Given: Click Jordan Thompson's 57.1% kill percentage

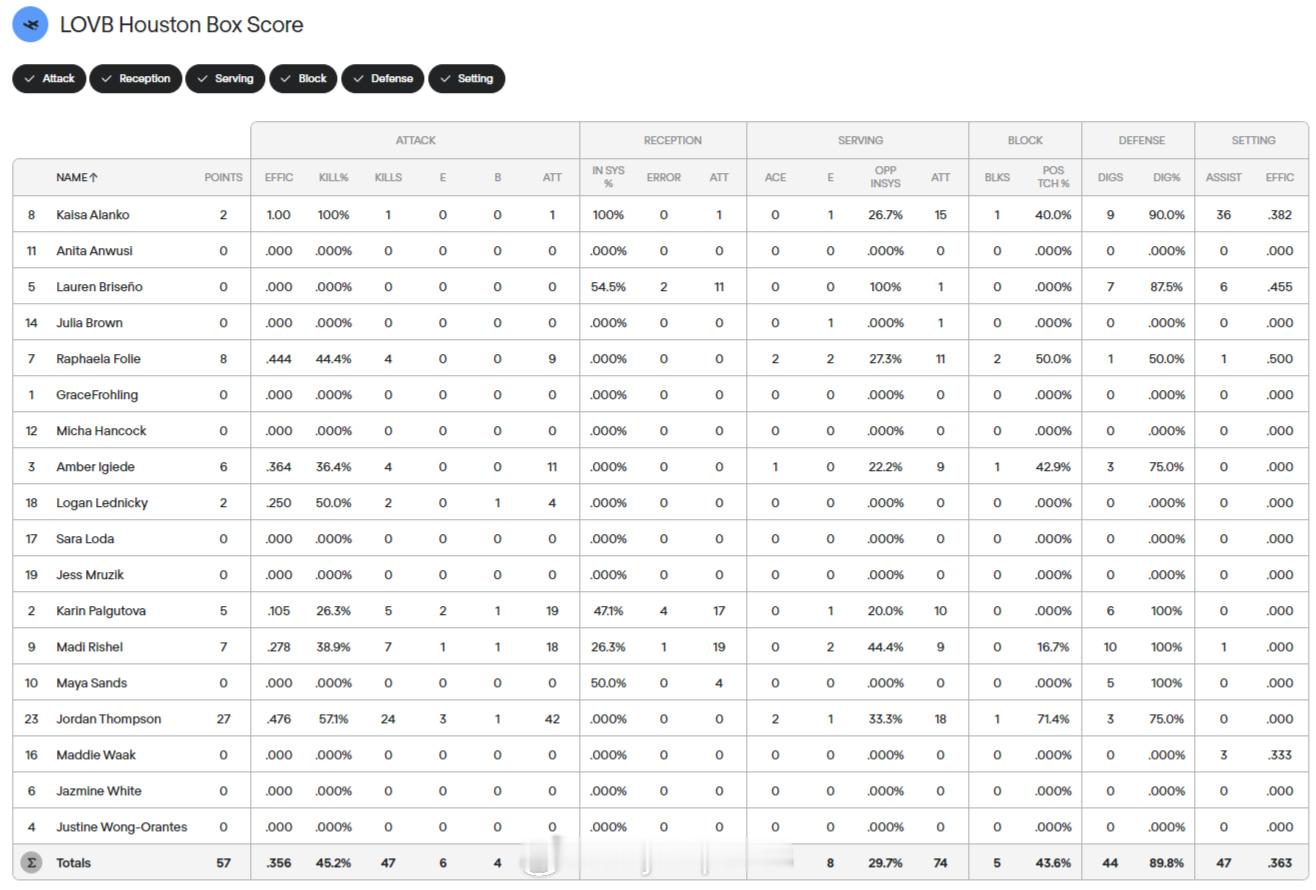Looking at the screenshot, I should [x=333, y=719].
